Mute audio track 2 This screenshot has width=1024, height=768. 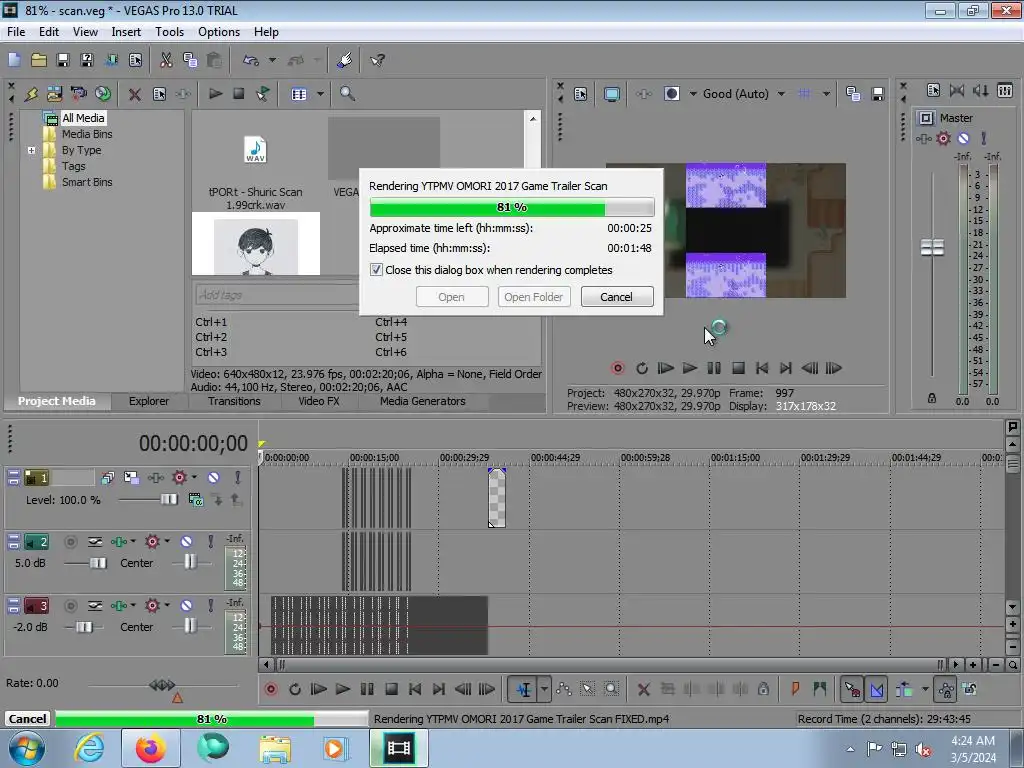point(186,541)
